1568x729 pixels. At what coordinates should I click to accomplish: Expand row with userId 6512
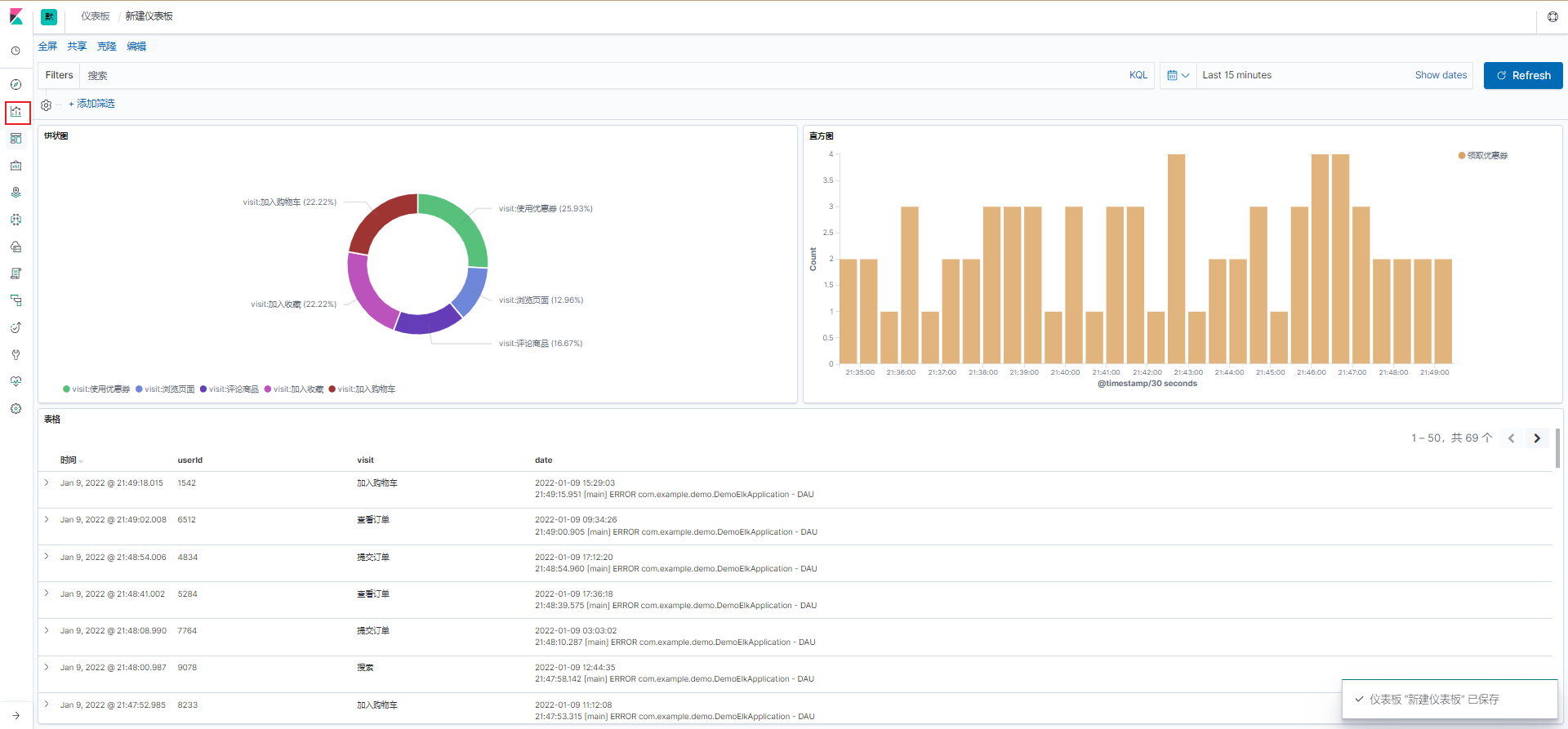pos(47,519)
